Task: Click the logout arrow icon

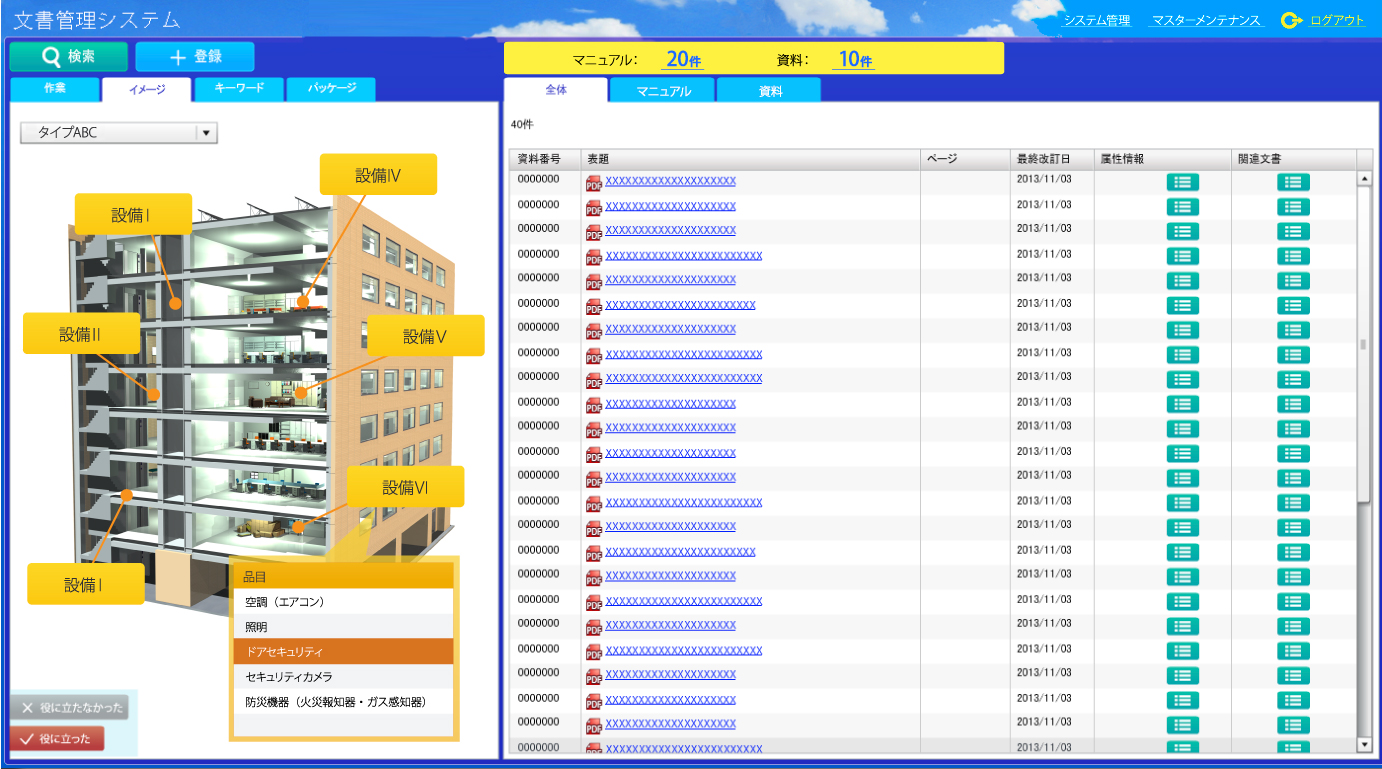Action: (1291, 20)
